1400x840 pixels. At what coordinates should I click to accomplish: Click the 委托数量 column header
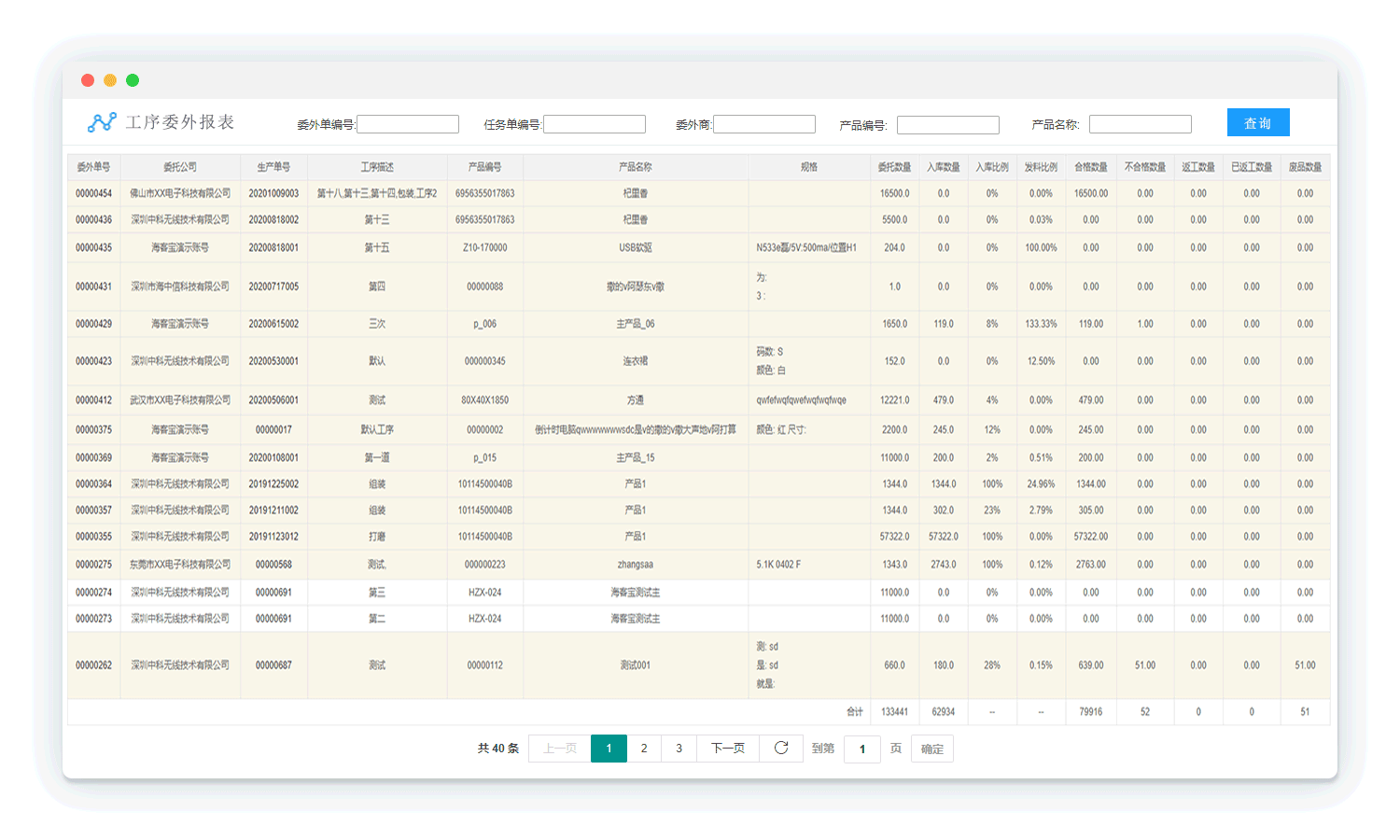(x=894, y=167)
